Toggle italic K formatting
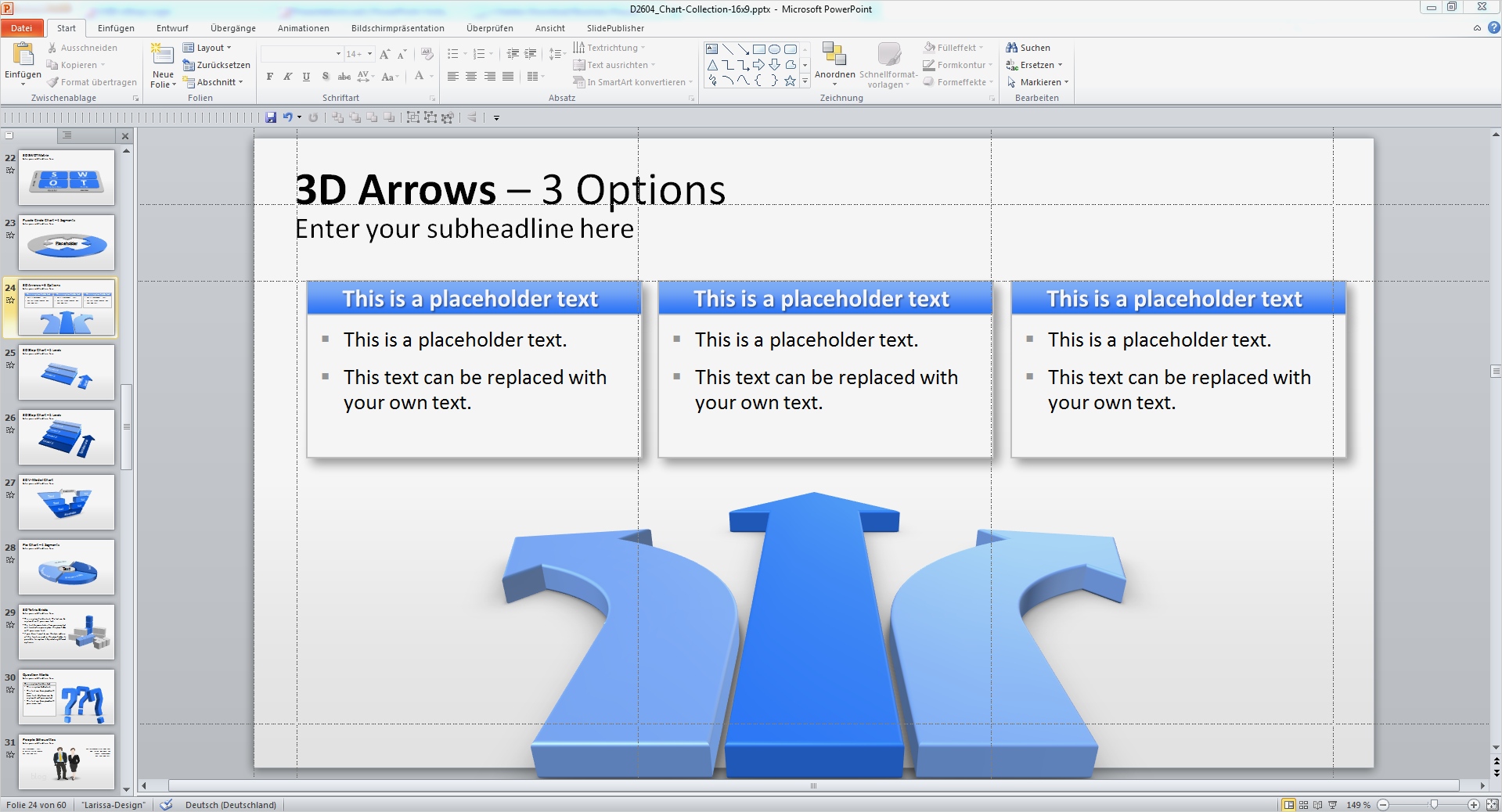The height and width of the screenshot is (812, 1502). coord(288,77)
